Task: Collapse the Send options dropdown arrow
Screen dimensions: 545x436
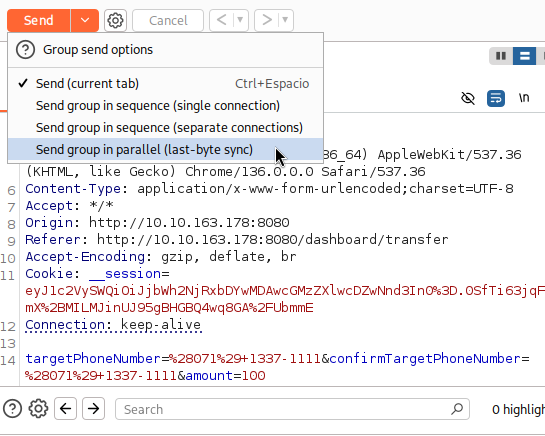Action: 85,21
